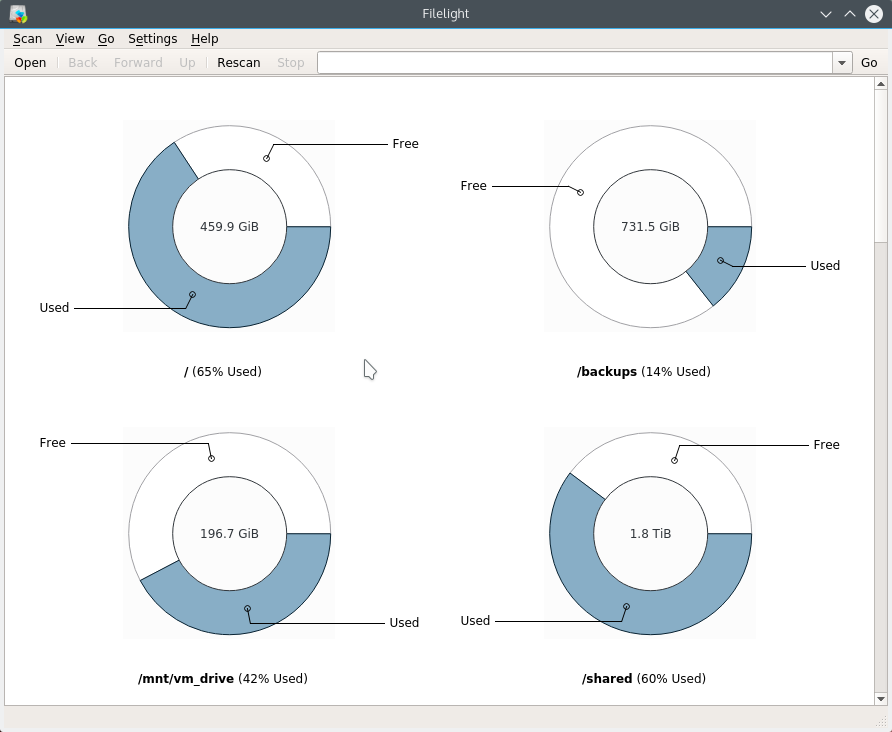Screen dimensions: 892x732
Task: Select the /shared 1.8 TiB disk chart
Action: [650, 533]
